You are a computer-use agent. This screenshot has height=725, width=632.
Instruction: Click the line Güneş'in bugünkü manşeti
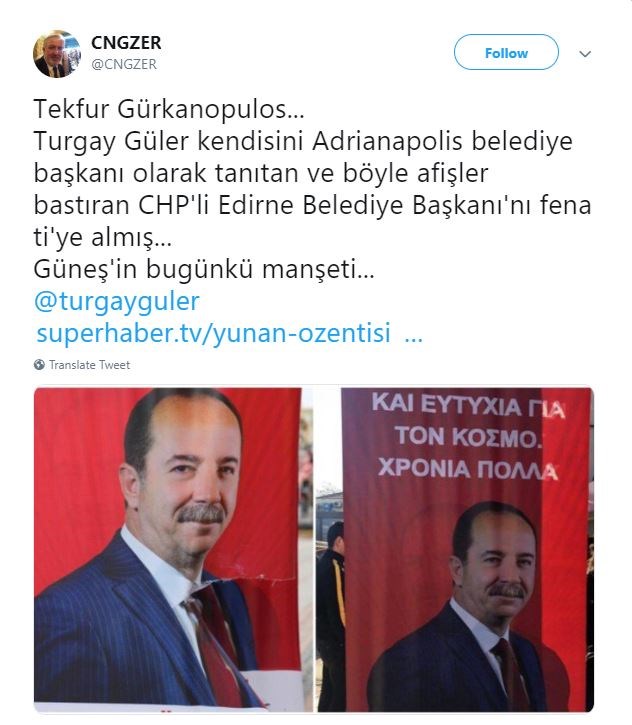coord(204,269)
